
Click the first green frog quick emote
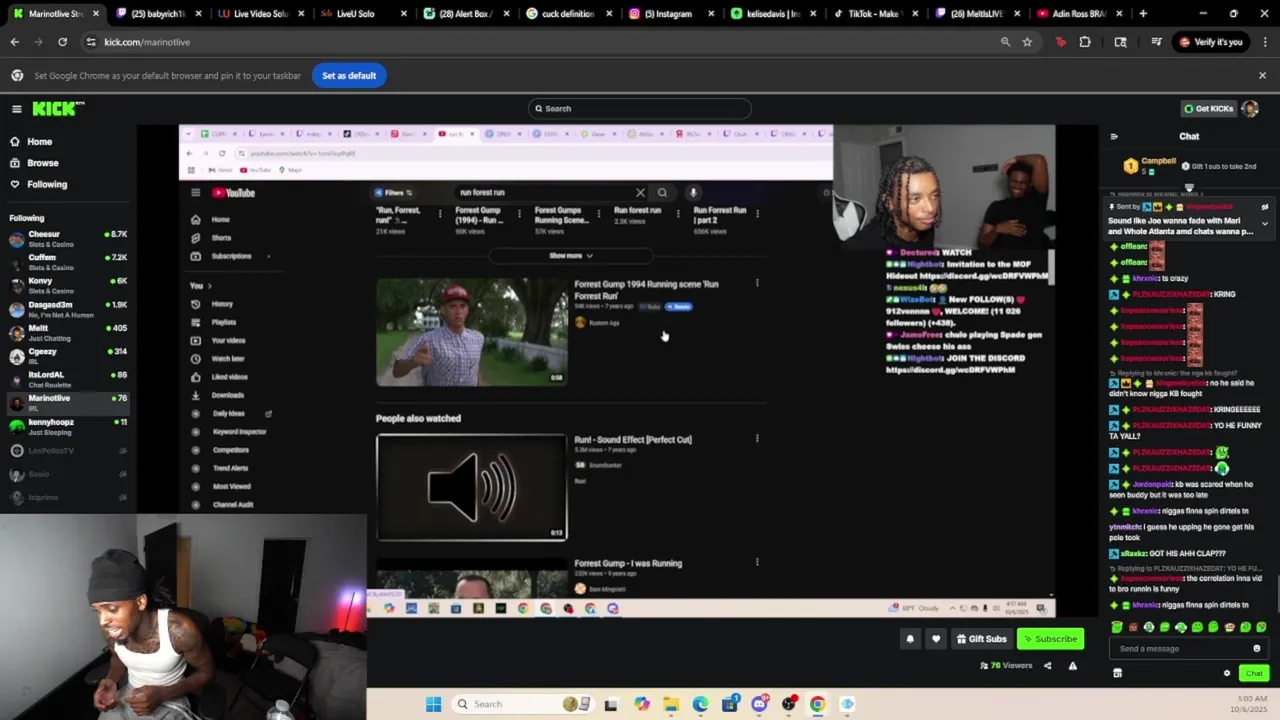pyautogui.click(x=1117, y=627)
